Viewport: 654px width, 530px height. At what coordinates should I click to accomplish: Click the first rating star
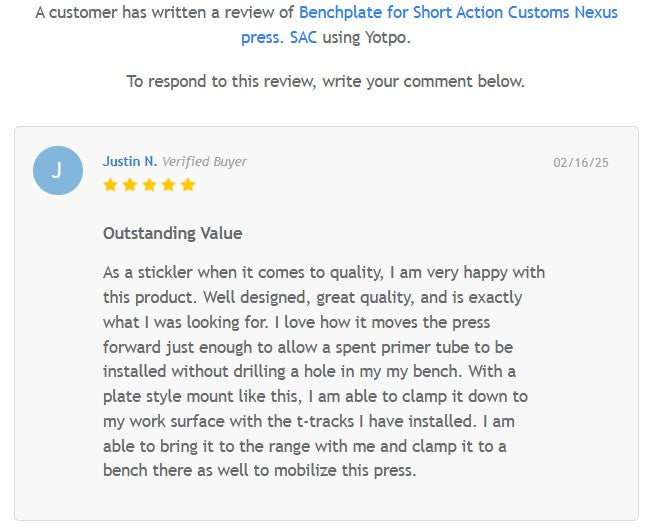coord(110,185)
